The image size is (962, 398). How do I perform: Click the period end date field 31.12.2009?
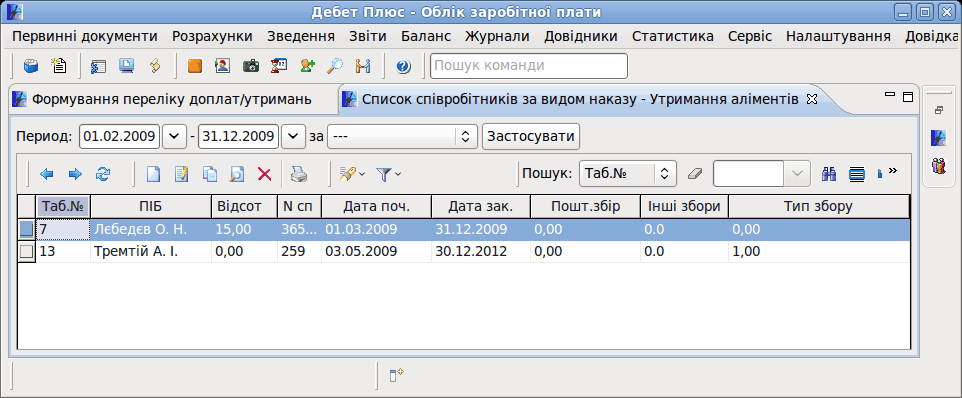239,136
